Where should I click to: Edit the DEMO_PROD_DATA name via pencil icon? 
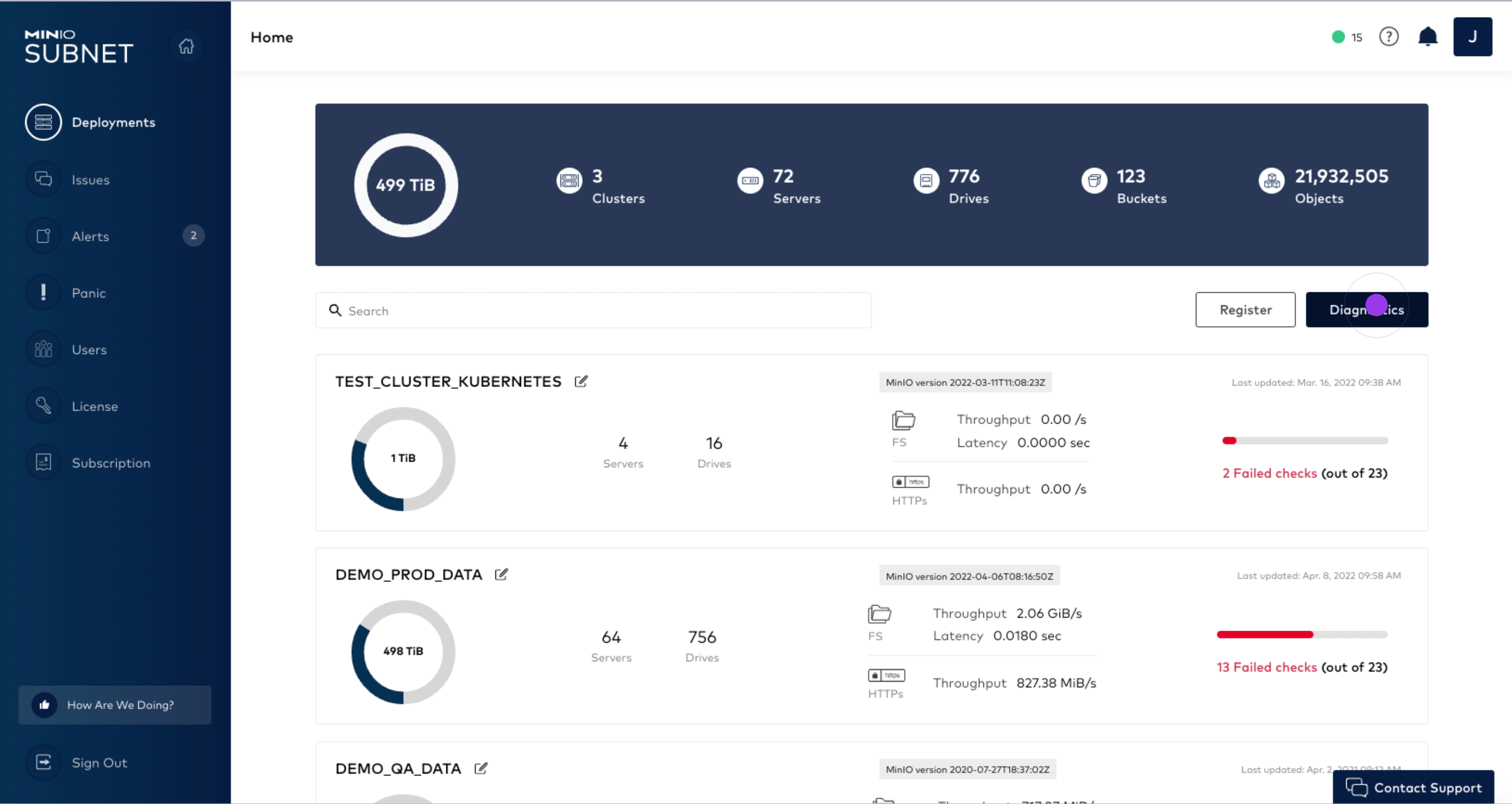coord(502,574)
